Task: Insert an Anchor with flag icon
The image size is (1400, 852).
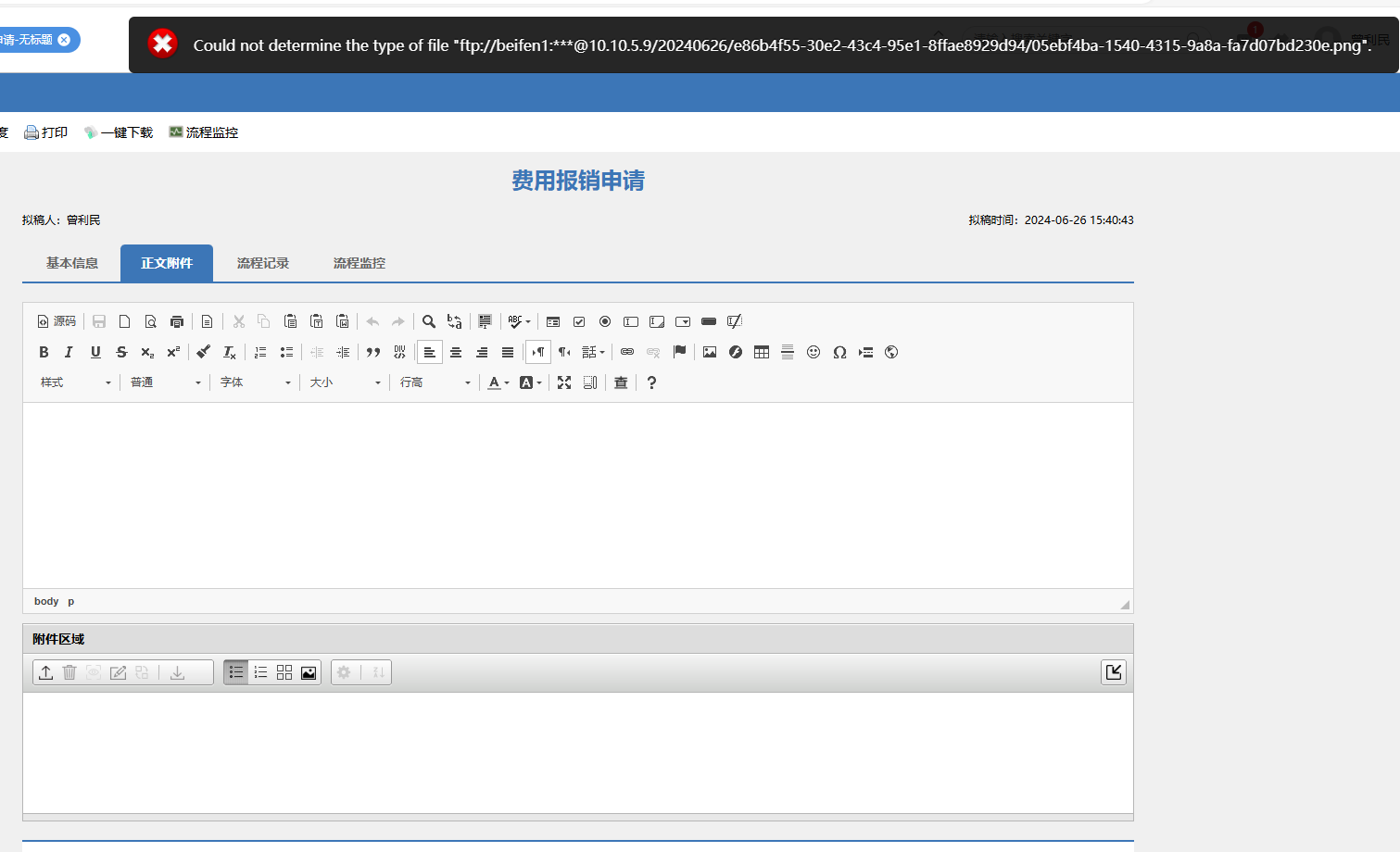Action: [x=679, y=352]
